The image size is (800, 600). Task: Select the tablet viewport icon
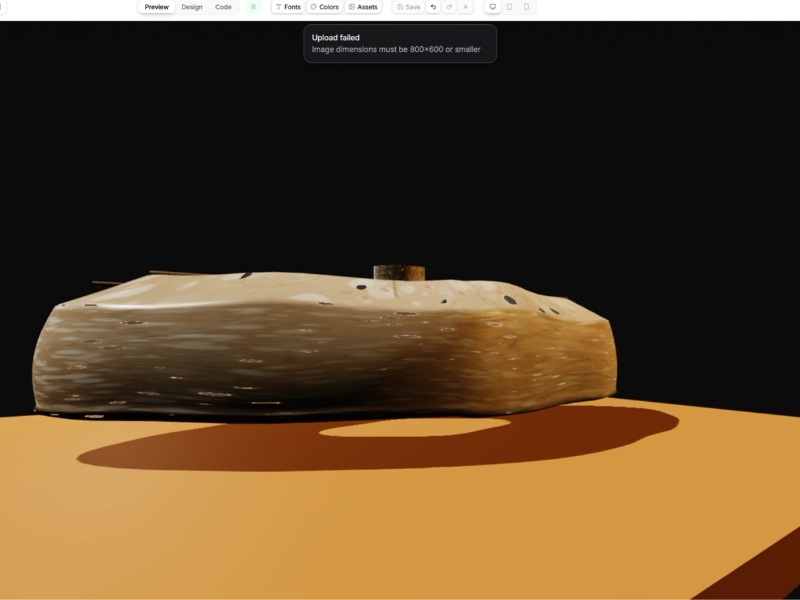[x=509, y=7]
